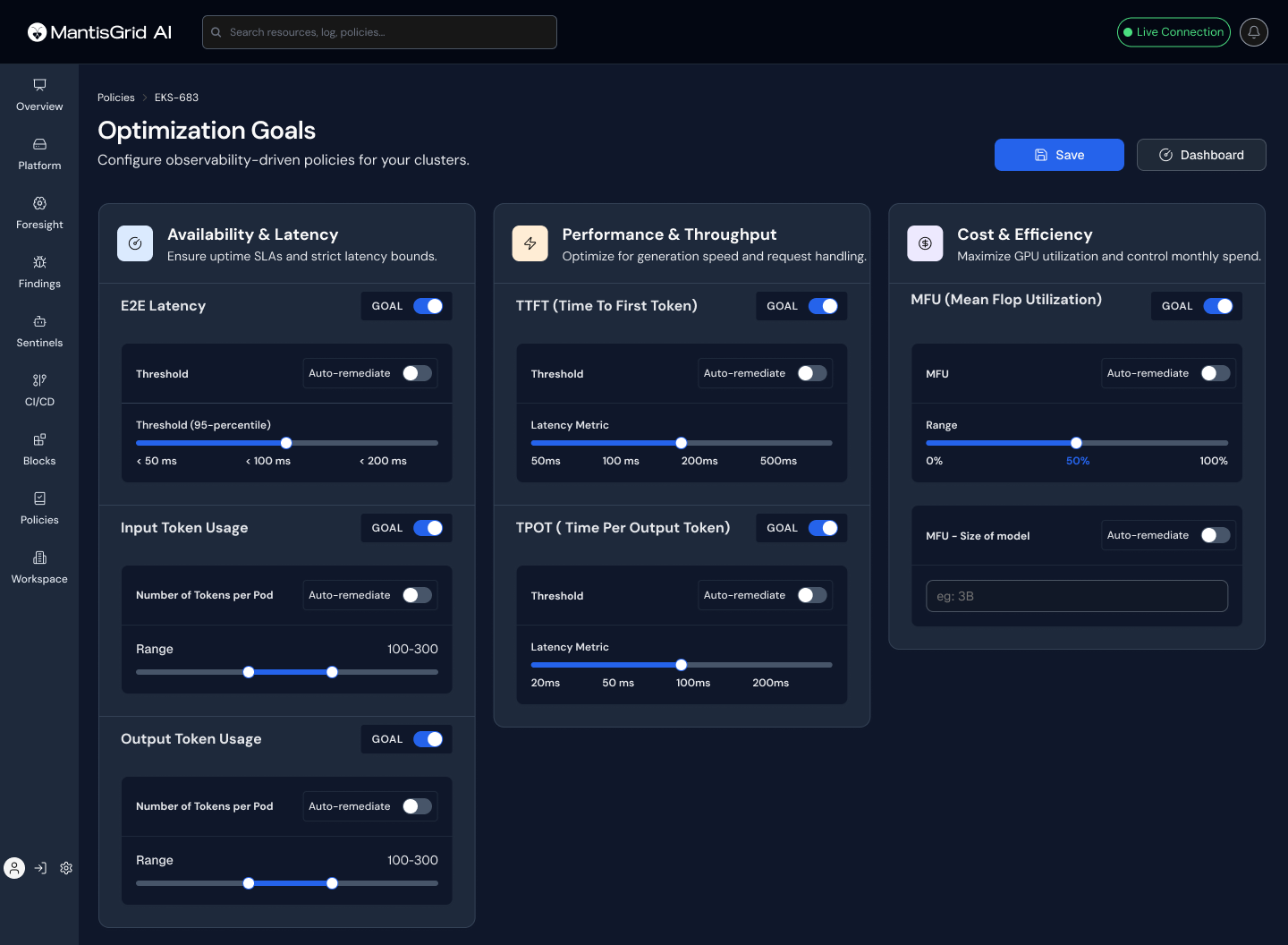
Task: Enable Auto-remediate for E2E Latency Threshold
Action: coord(417,373)
